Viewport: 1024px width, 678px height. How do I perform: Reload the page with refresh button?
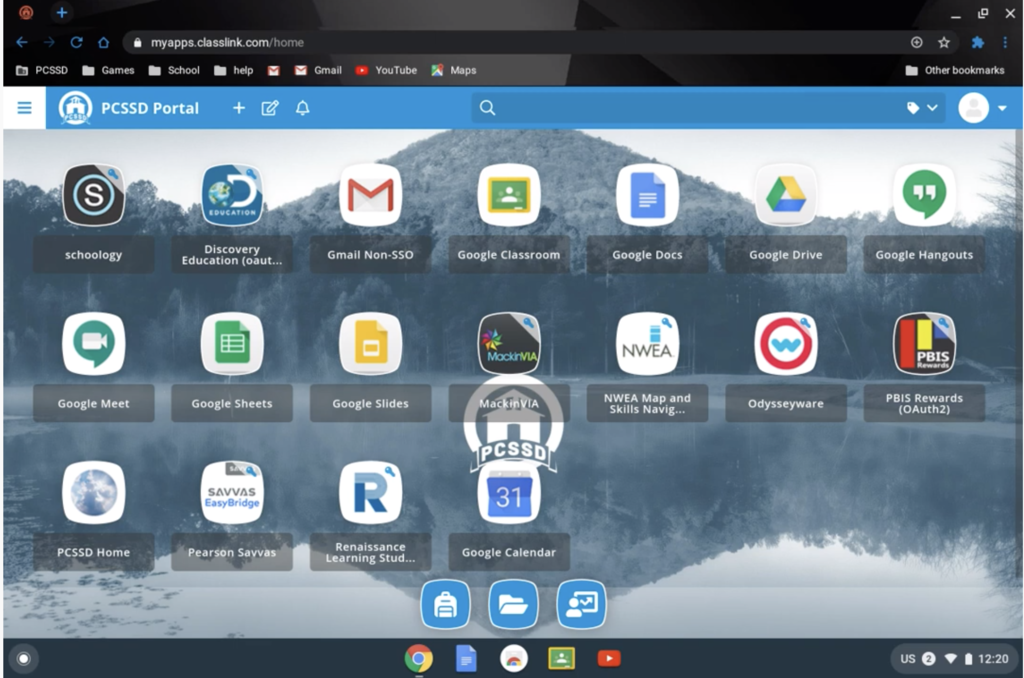76,42
